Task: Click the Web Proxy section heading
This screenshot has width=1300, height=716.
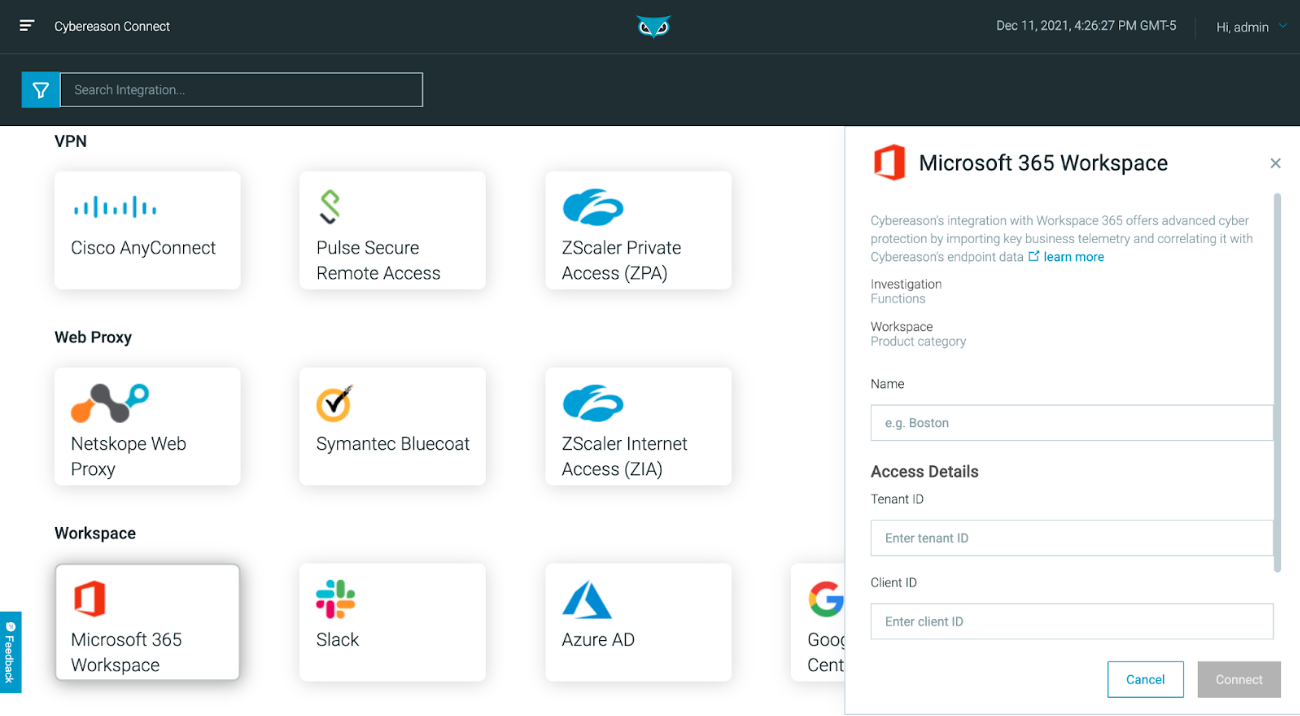Action: tap(93, 337)
